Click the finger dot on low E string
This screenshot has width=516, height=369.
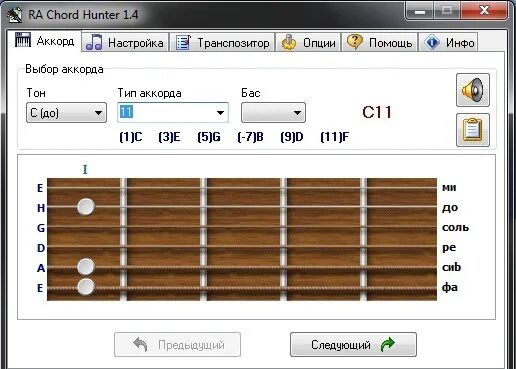86,287
